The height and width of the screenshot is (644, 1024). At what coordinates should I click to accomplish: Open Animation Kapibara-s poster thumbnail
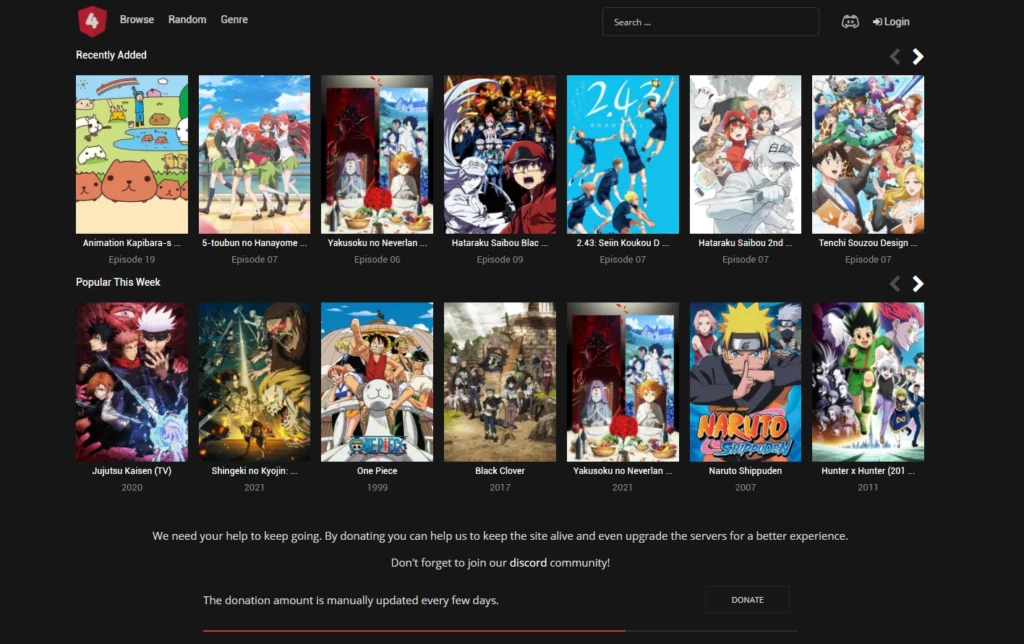tap(132, 154)
